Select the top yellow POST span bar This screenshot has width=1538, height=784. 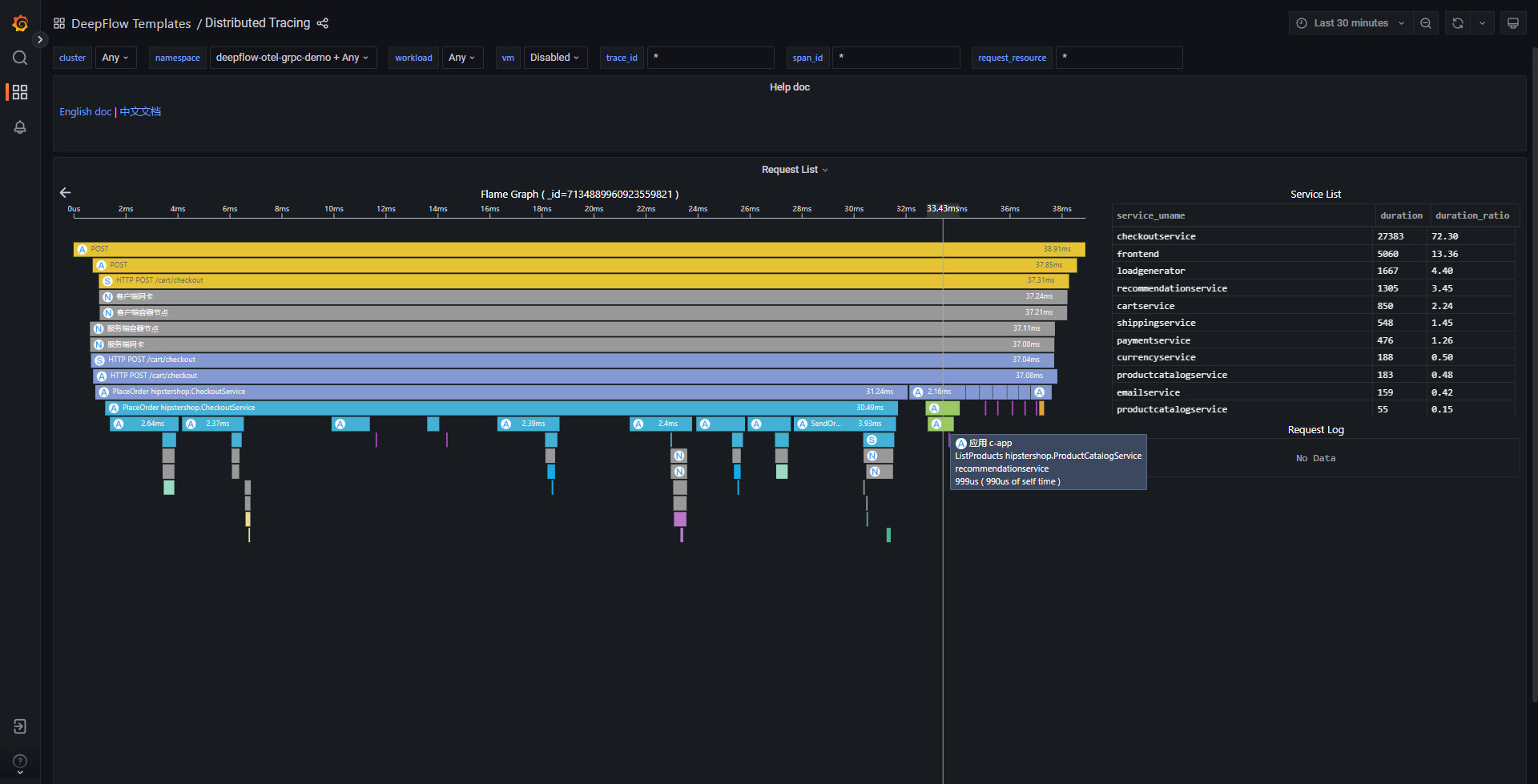pos(561,249)
